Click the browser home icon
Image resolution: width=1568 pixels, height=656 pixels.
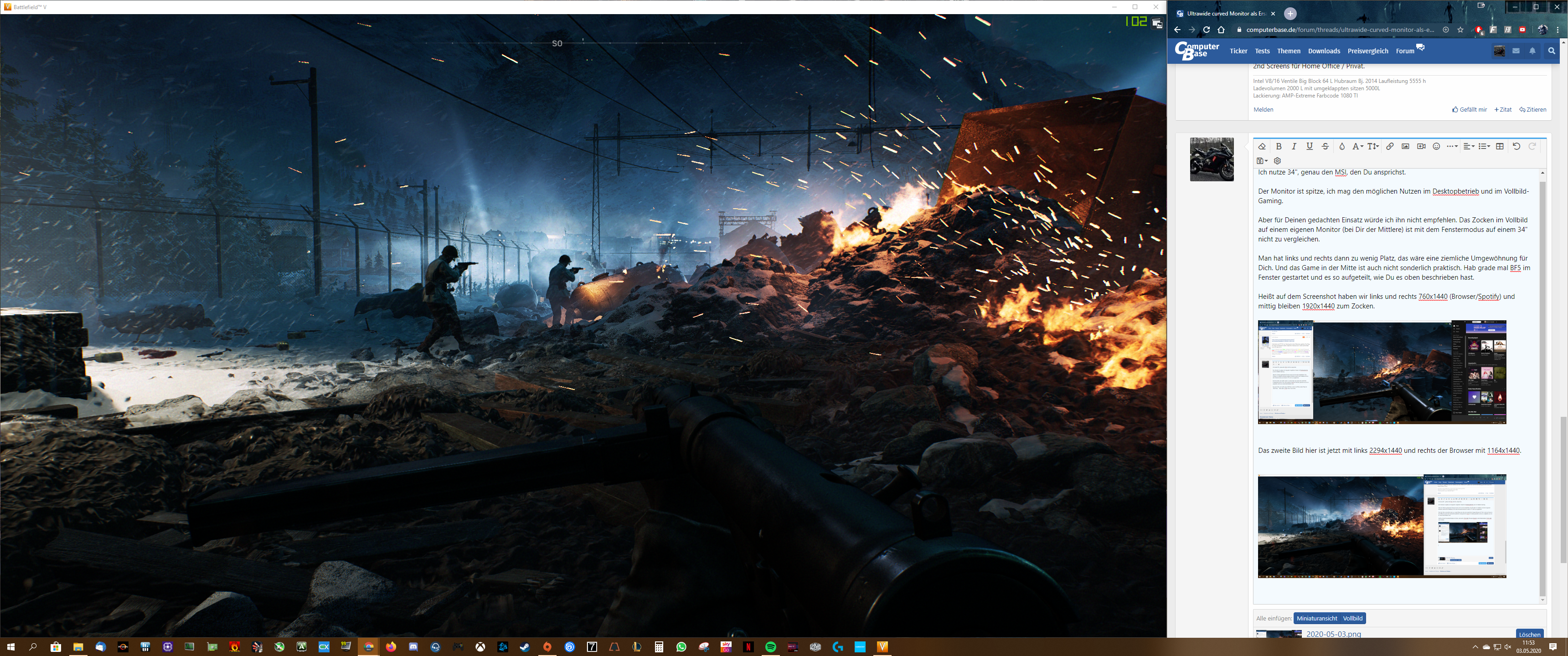pos(1221,29)
